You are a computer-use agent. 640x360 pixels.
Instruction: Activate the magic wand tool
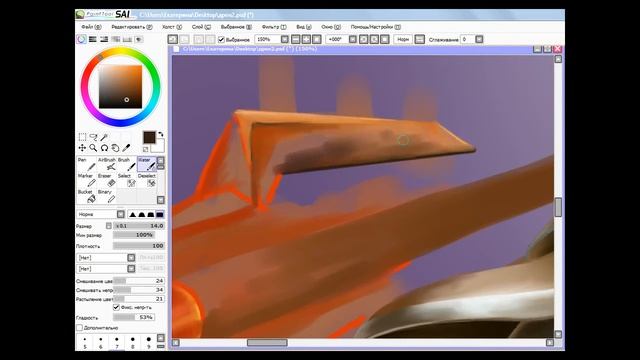pyautogui.click(x=104, y=137)
